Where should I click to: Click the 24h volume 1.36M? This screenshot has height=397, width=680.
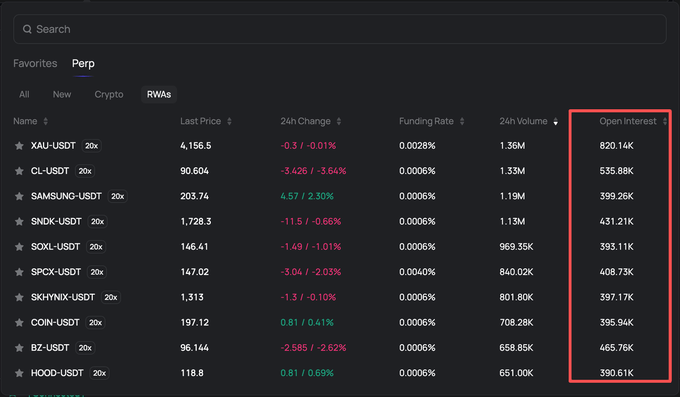pyautogui.click(x=512, y=146)
